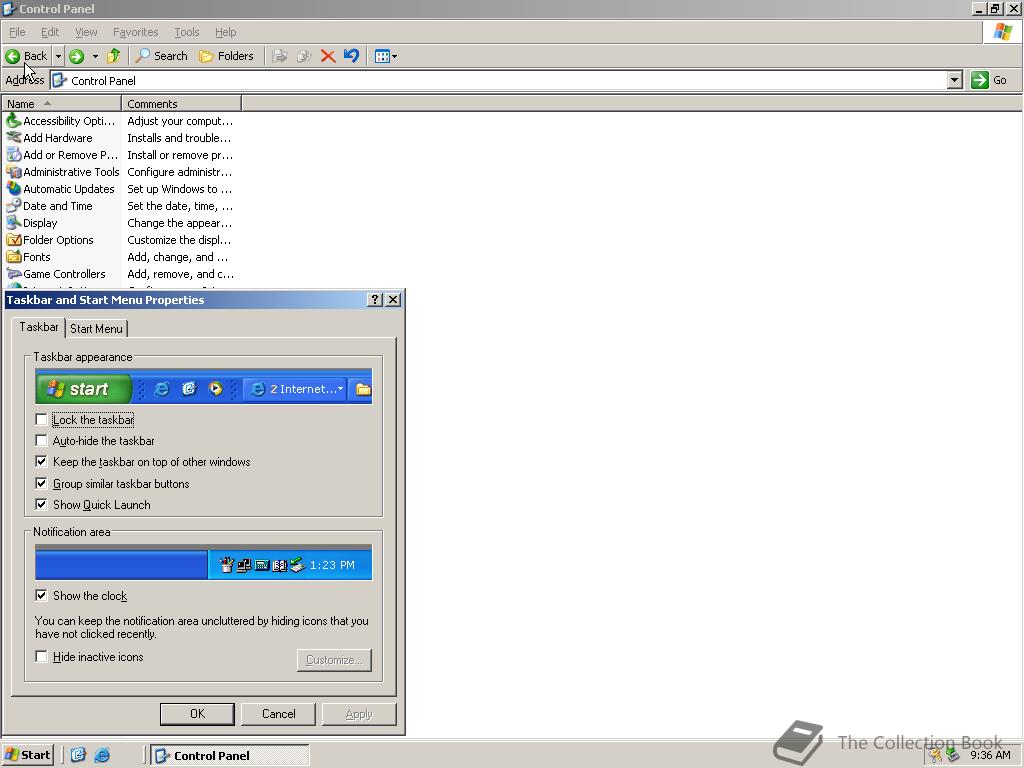Open the Help menu
The image size is (1024, 768).
[x=226, y=32]
